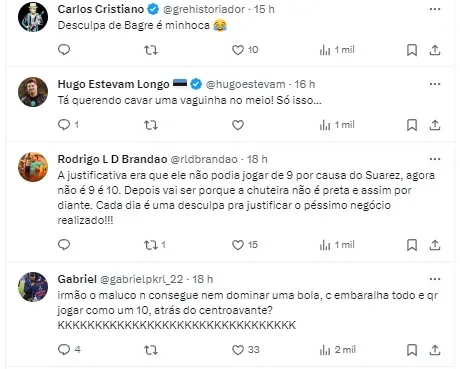
Task: Open the @grehistoriador profile handle
Action: 204,9
